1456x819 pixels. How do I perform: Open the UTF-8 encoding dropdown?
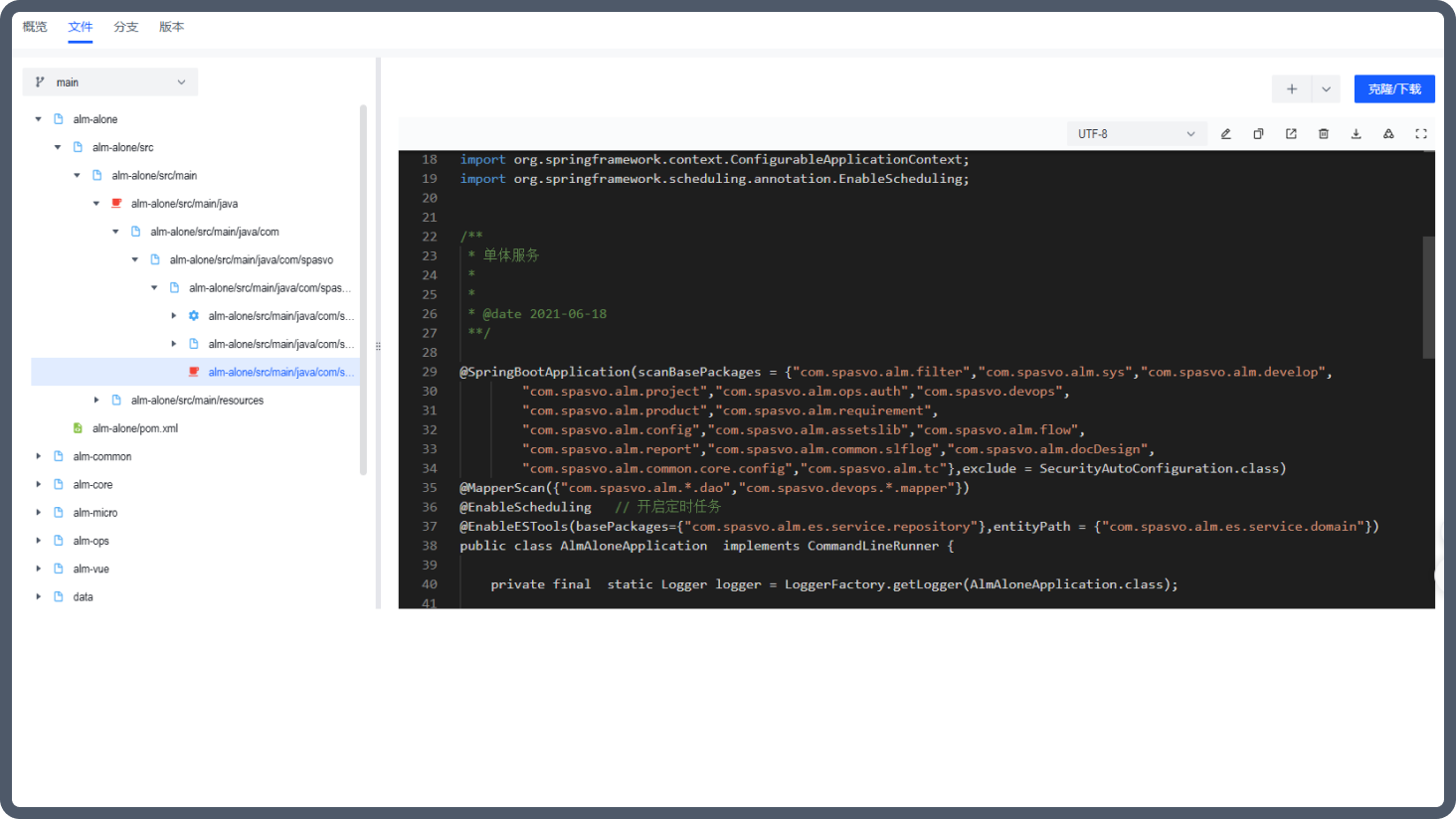tap(1137, 134)
